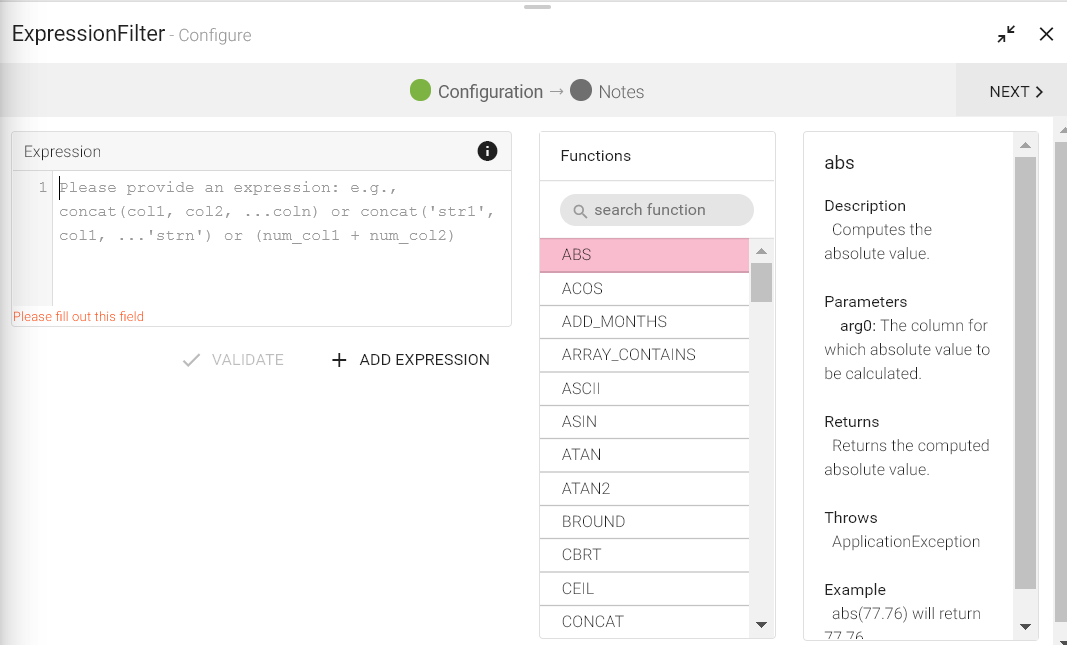This screenshot has width=1067, height=645.
Task: Select the ACOS function
Action: click(644, 289)
